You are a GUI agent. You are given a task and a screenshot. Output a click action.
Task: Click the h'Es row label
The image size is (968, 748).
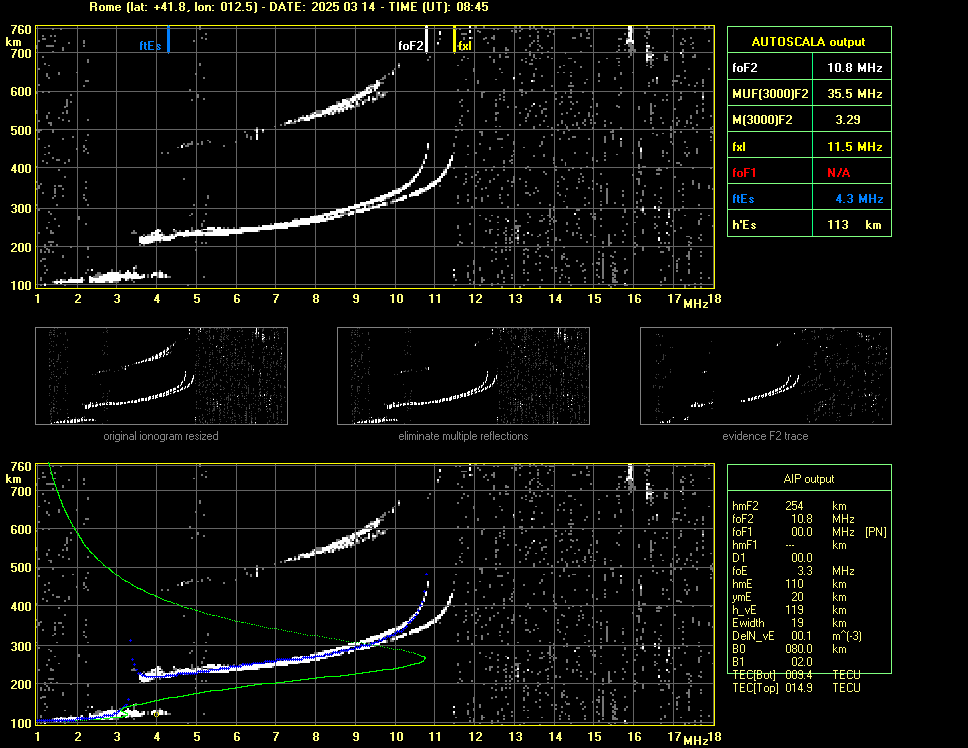point(744,225)
